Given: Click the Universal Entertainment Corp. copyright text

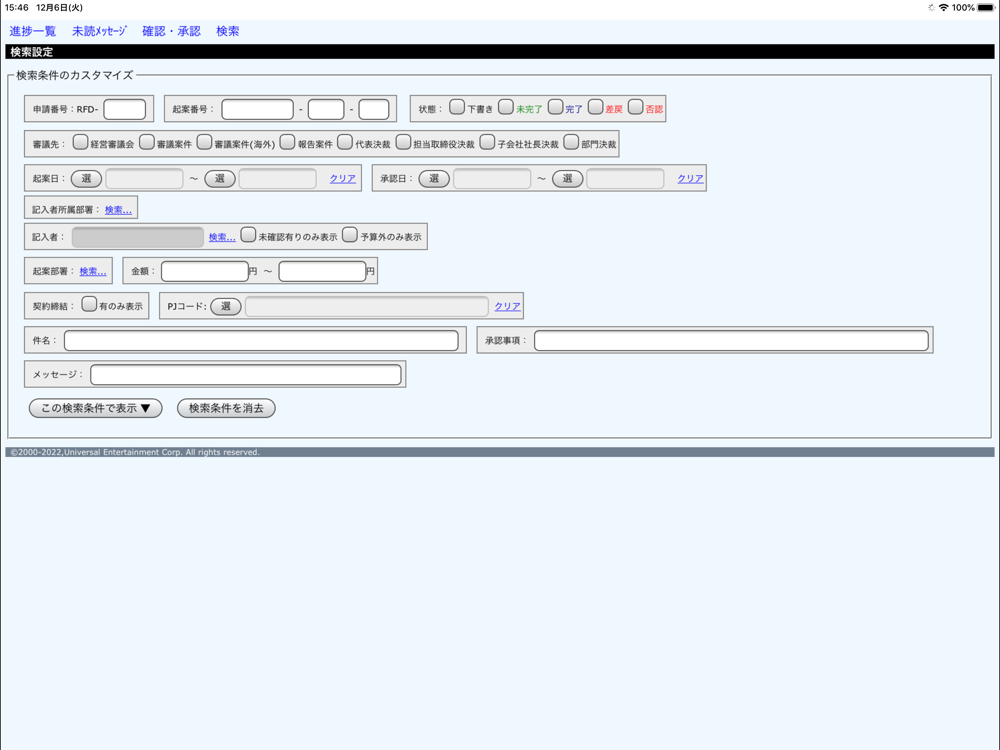Looking at the screenshot, I should [x=135, y=452].
